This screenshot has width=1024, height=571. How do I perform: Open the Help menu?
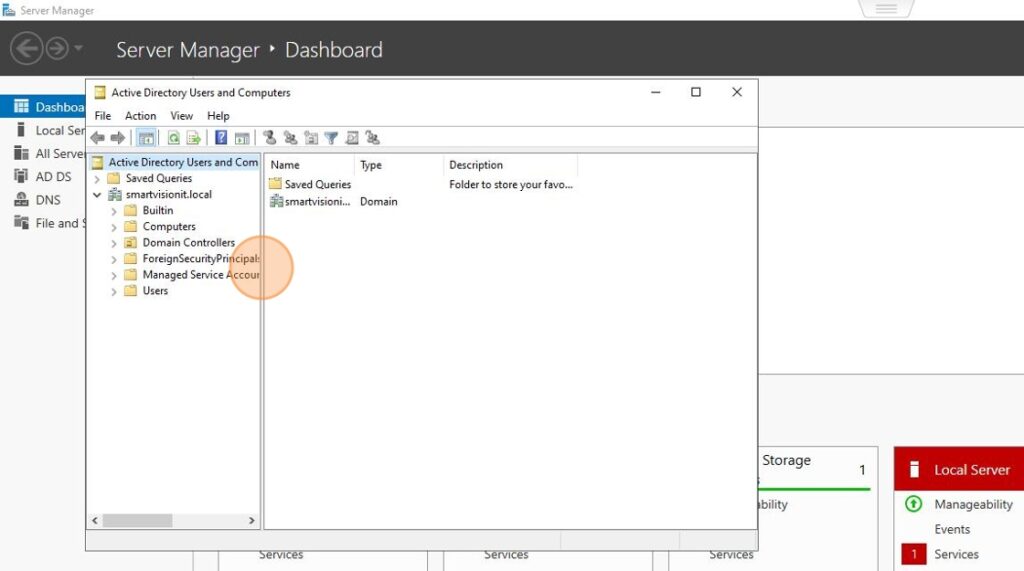pos(218,116)
